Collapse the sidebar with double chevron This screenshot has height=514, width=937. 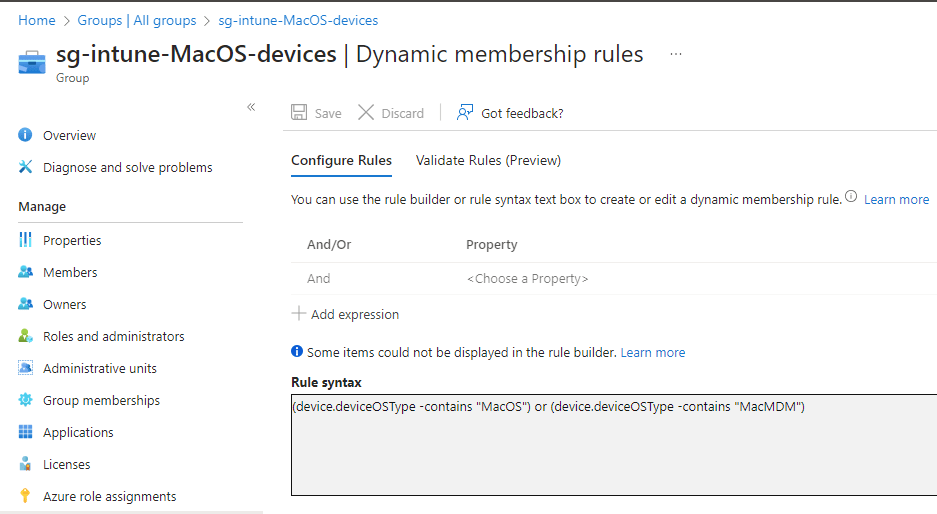251,107
